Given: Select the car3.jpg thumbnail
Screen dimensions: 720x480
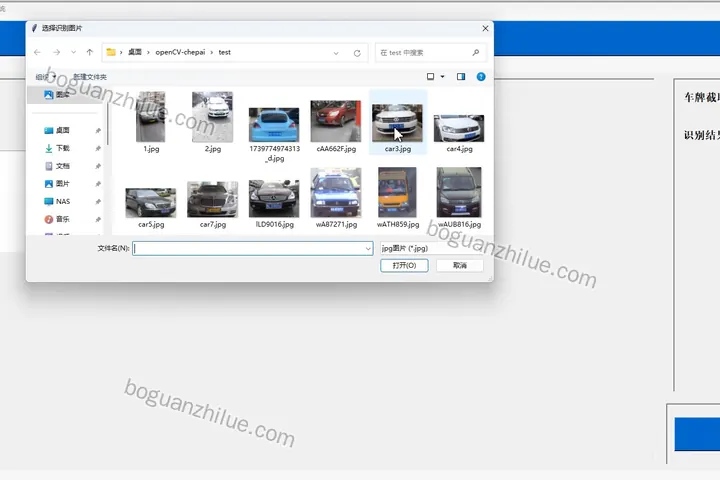Looking at the screenshot, I should coord(397,123).
